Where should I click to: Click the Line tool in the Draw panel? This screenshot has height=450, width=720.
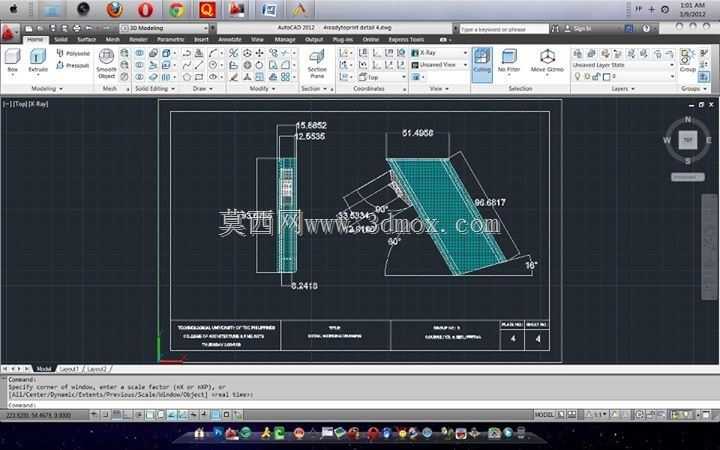[199, 65]
